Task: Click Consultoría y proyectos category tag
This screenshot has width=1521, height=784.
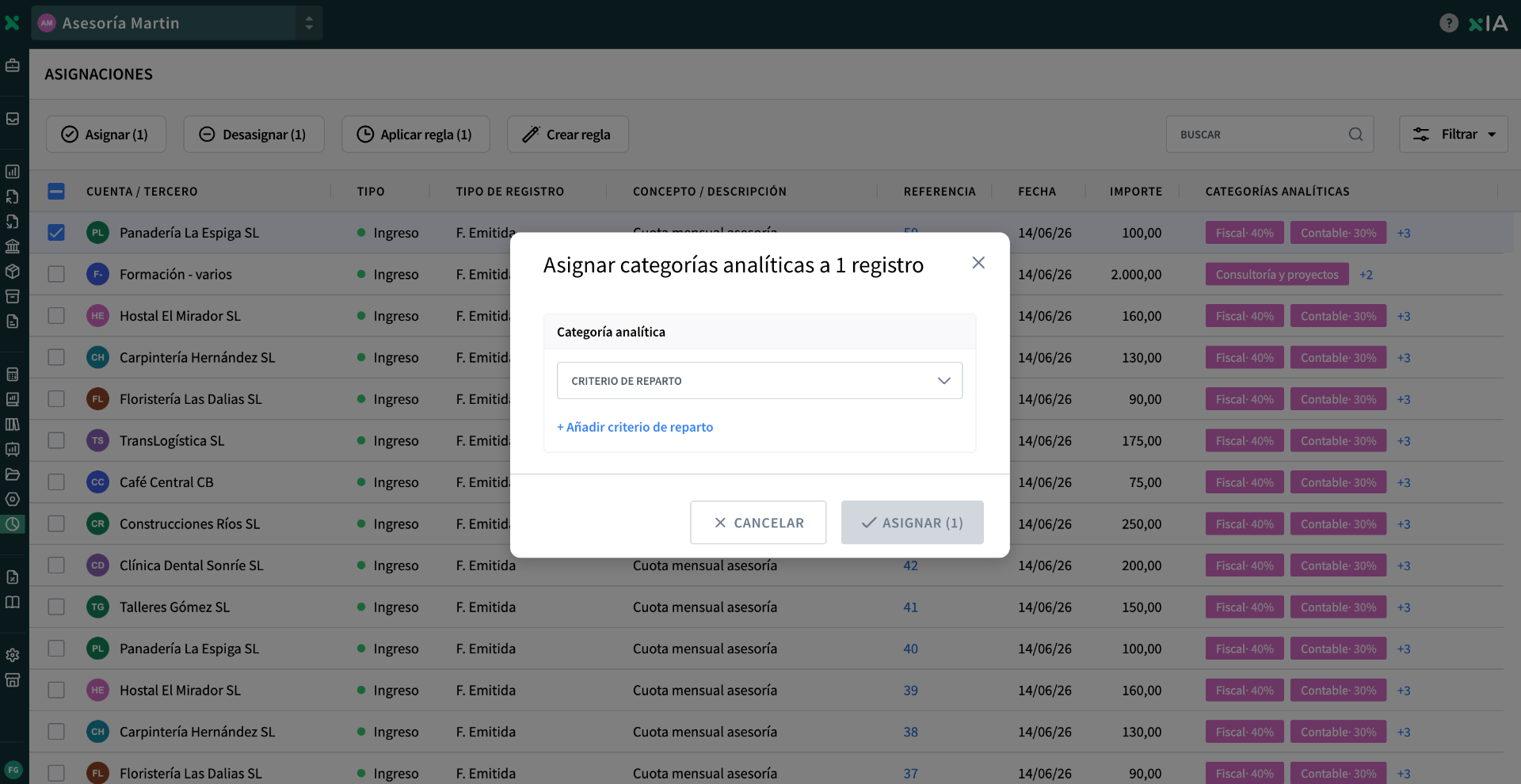Action: 1277,275
